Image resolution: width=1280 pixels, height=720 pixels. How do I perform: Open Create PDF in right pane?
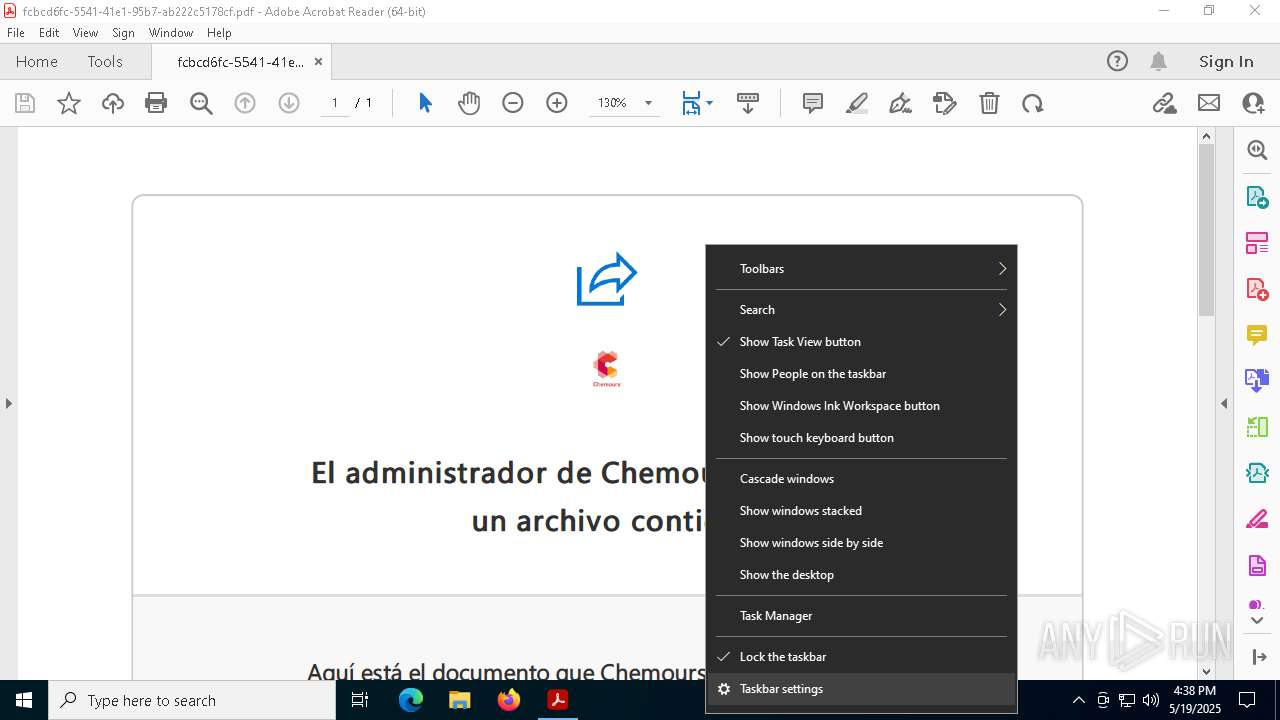tap(1257, 288)
